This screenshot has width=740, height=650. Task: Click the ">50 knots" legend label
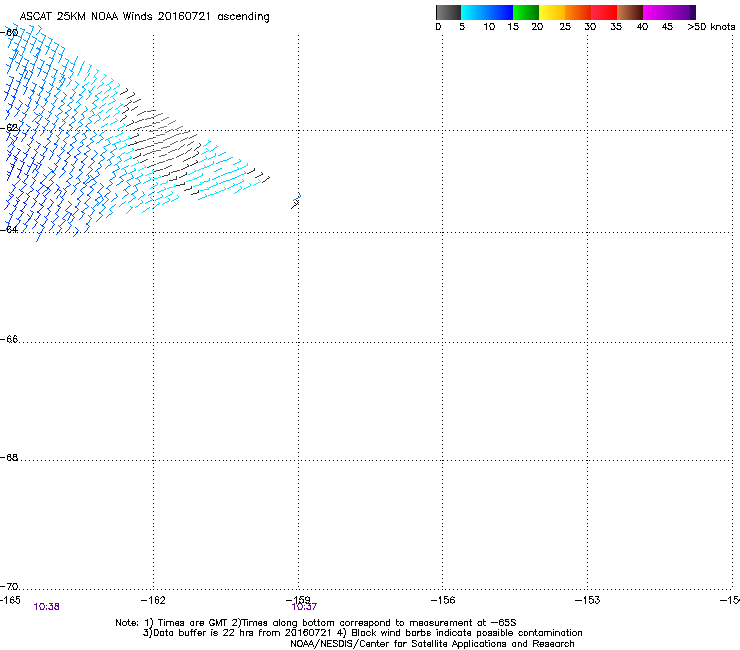click(x=711, y=27)
